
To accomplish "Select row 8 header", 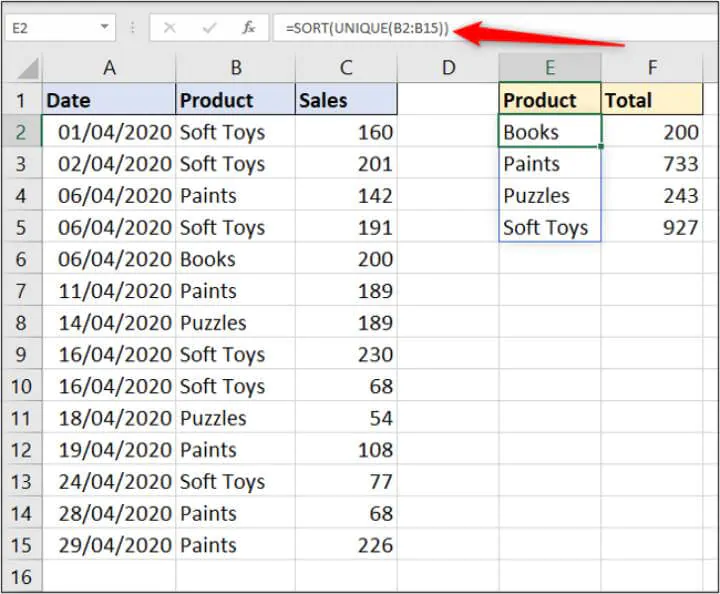I will [21, 322].
